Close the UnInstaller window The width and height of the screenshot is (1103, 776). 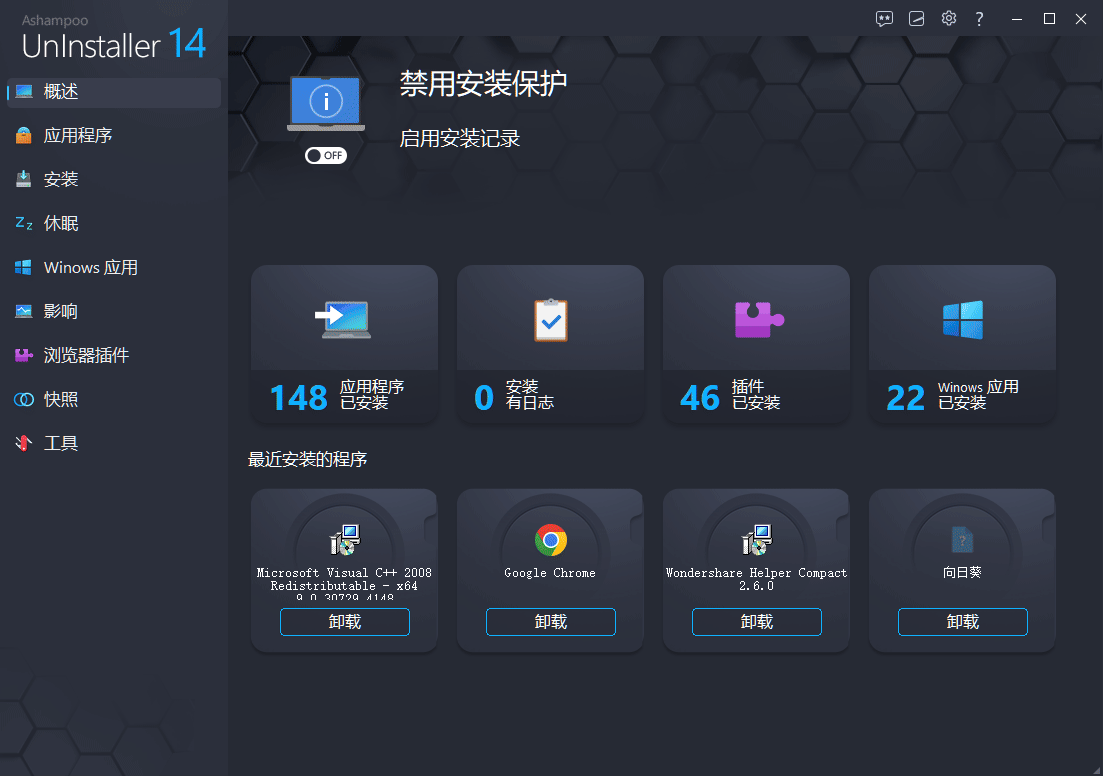[x=1081, y=19]
